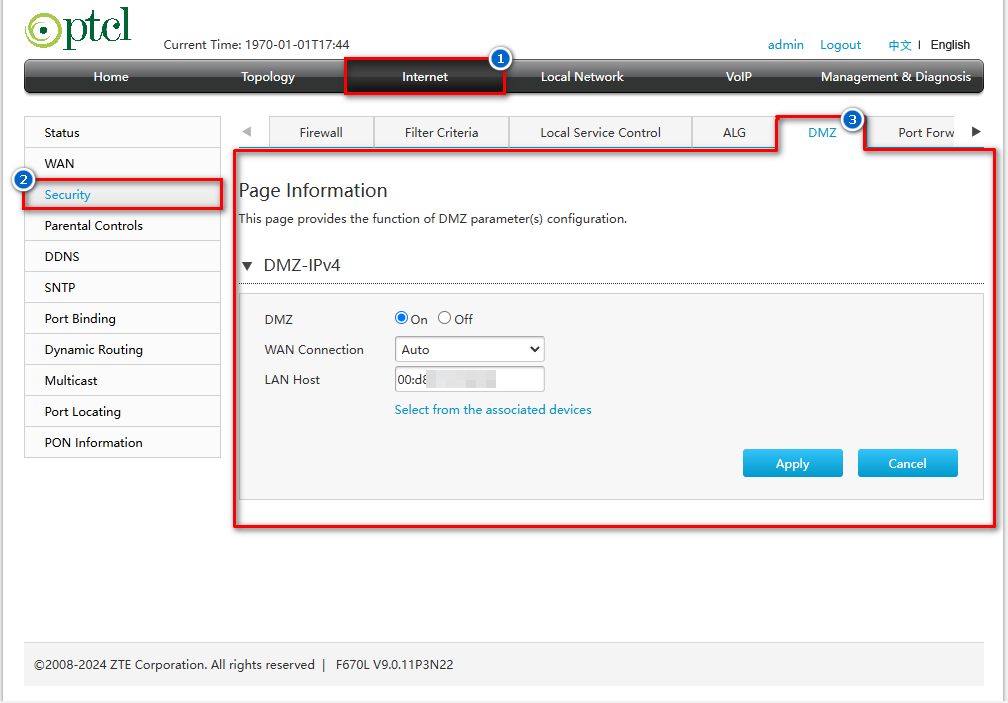Open Status in the sidebar
The height and width of the screenshot is (703, 1008).
tap(122, 132)
